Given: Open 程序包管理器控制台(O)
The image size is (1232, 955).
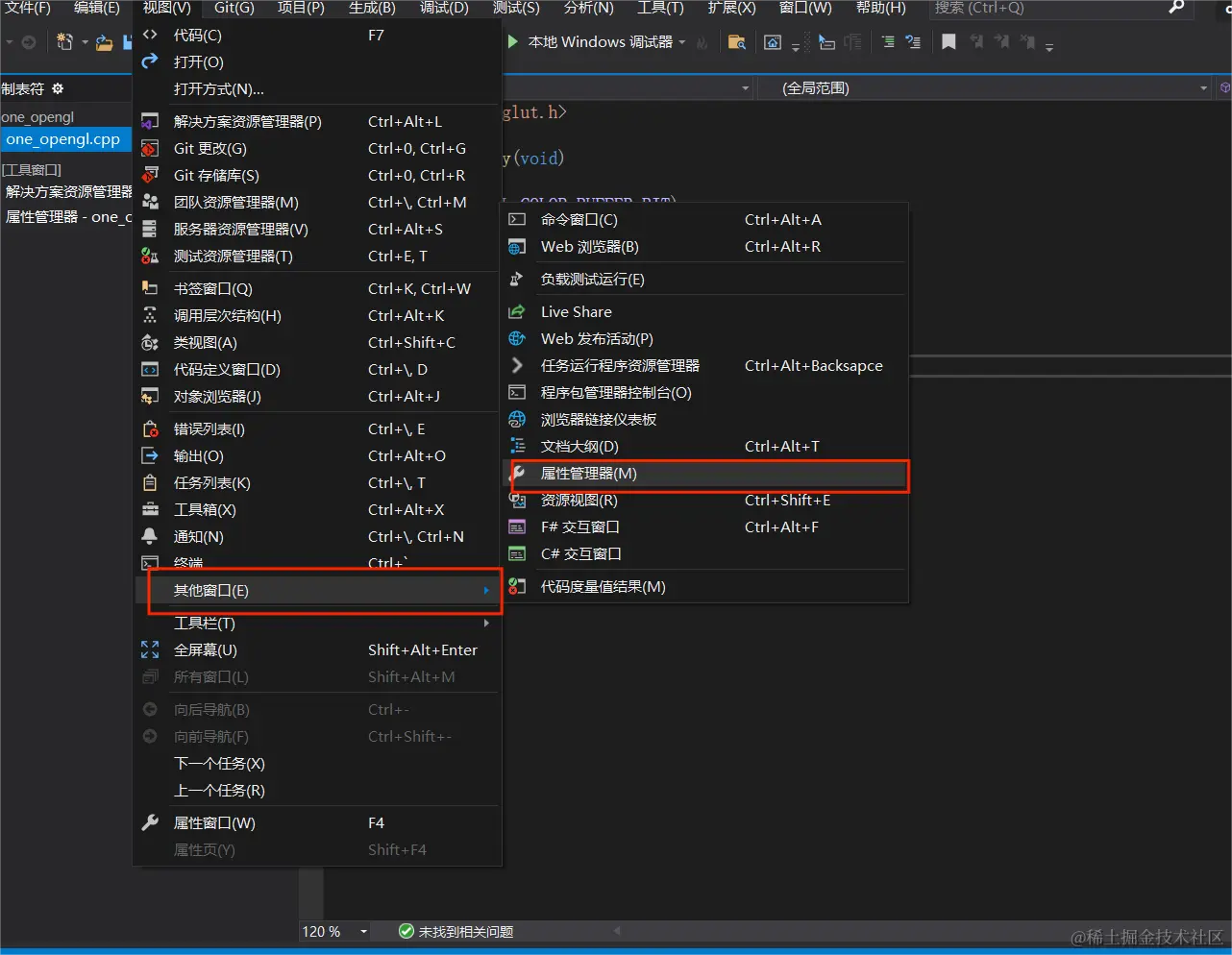Looking at the screenshot, I should [706, 393].
